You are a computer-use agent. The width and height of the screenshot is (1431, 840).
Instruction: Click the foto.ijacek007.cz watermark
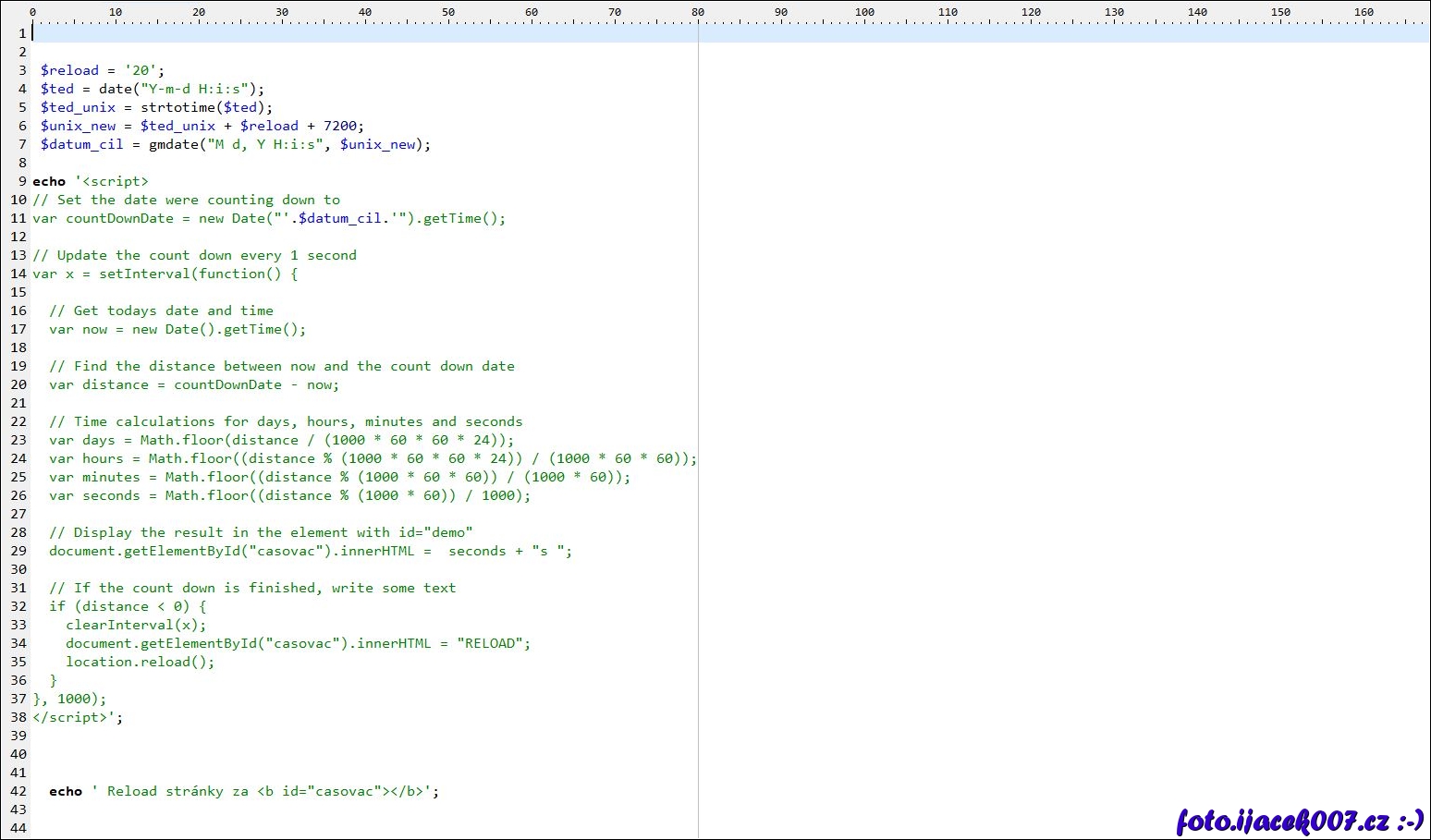point(1299,820)
